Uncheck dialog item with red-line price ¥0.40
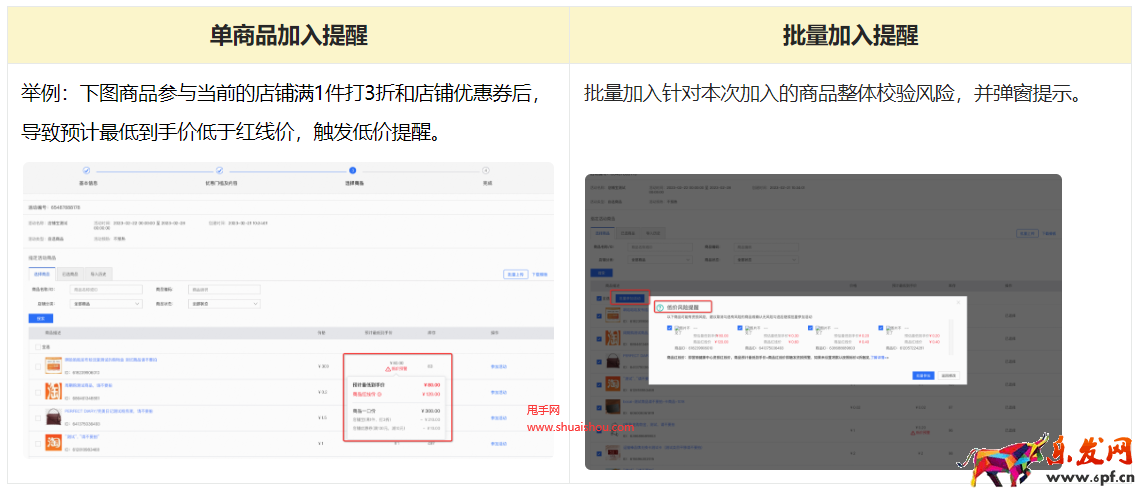Image resolution: width=1145 pixels, height=498 pixels. (x=882, y=329)
